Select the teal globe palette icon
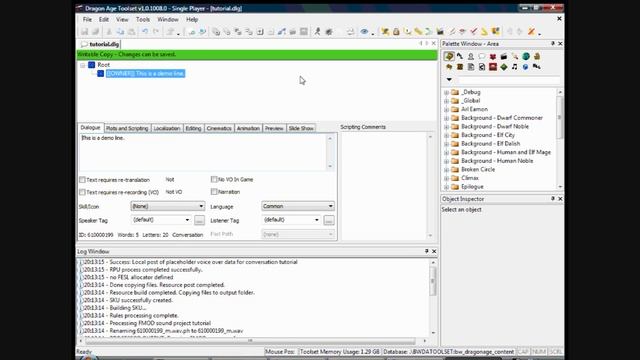The image size is (640, 360). (526, 56)
